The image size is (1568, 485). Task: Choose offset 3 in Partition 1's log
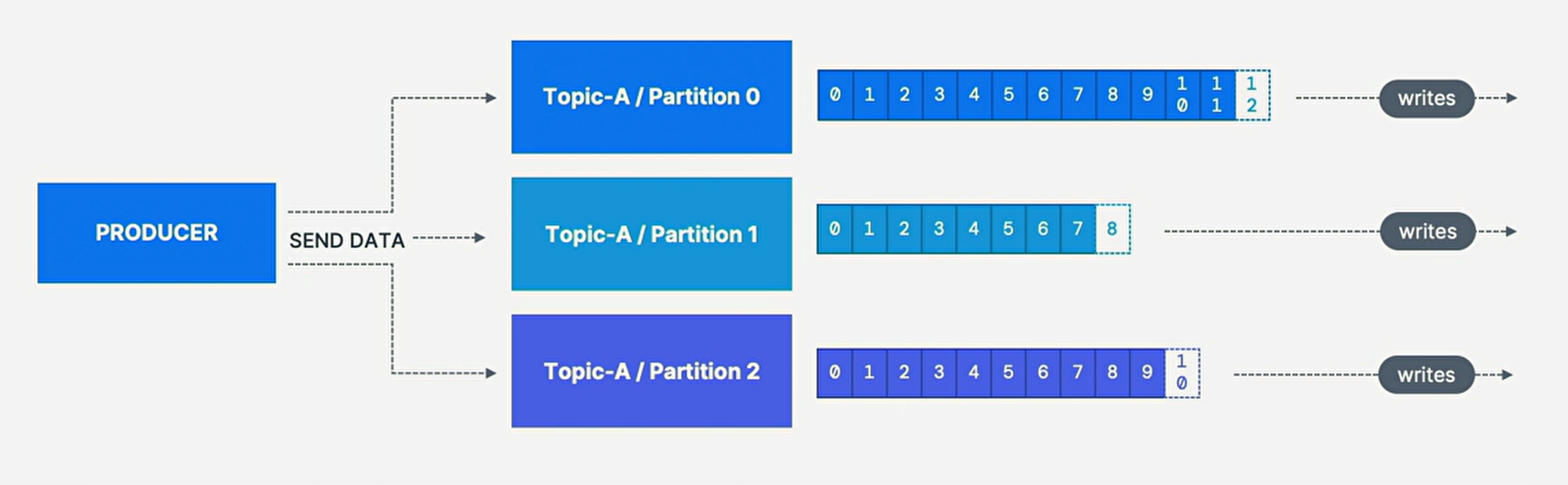939,229
